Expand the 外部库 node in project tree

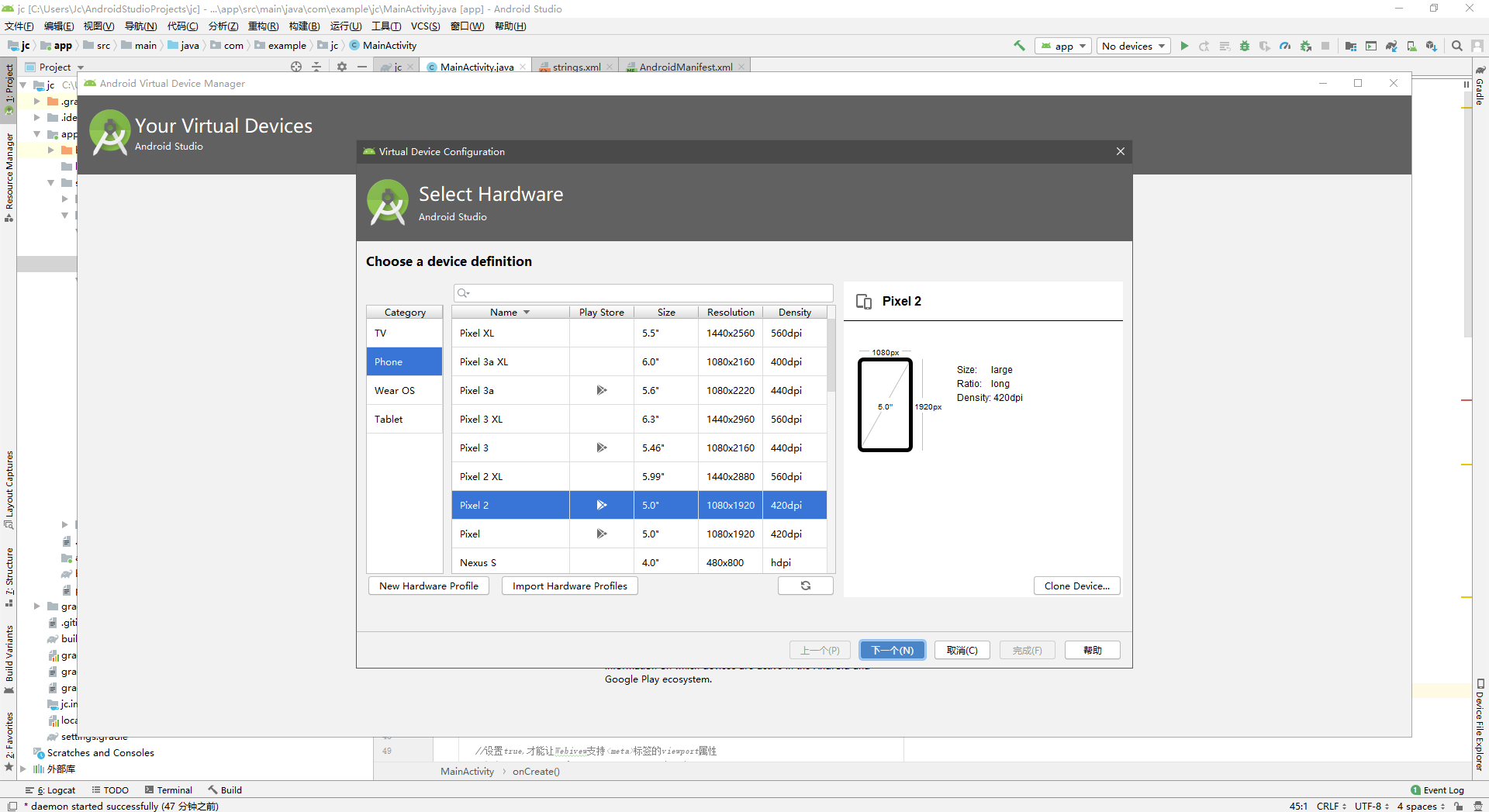coord(23,769)
